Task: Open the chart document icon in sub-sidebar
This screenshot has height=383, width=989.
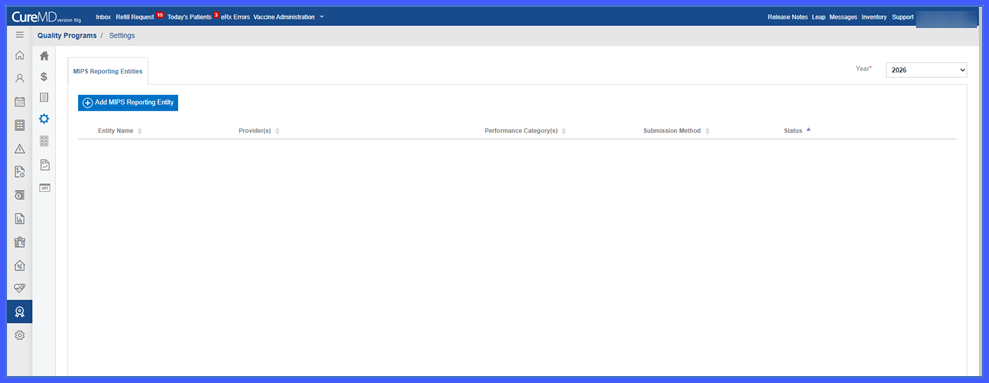Action: (x=44, y=165)
